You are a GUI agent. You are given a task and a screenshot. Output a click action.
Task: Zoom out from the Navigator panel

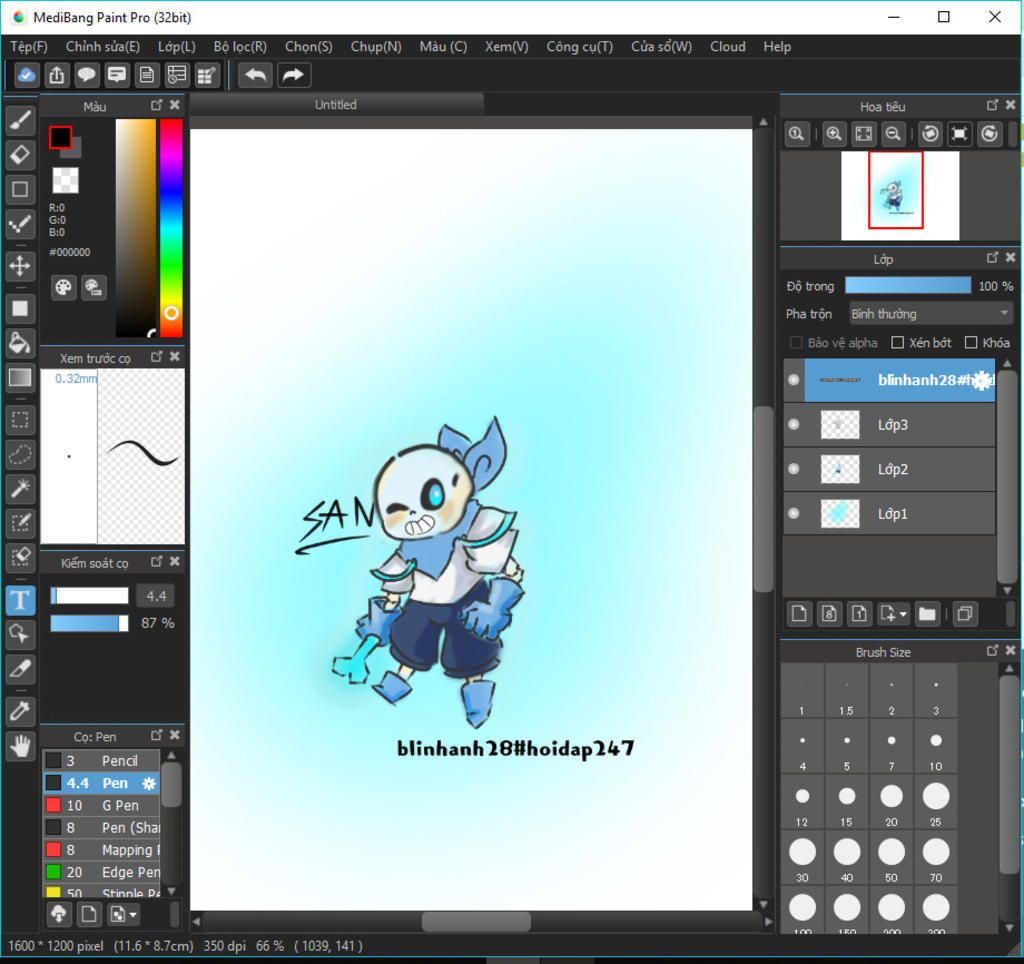point(893,134)
